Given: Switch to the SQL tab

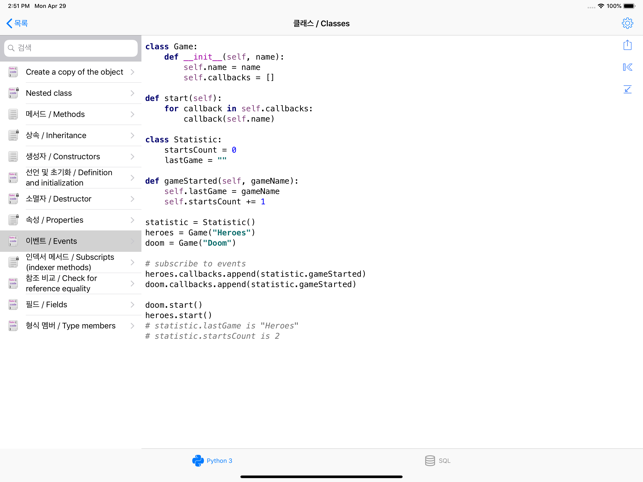Looking at the screenshot, I should pos(438,461).
